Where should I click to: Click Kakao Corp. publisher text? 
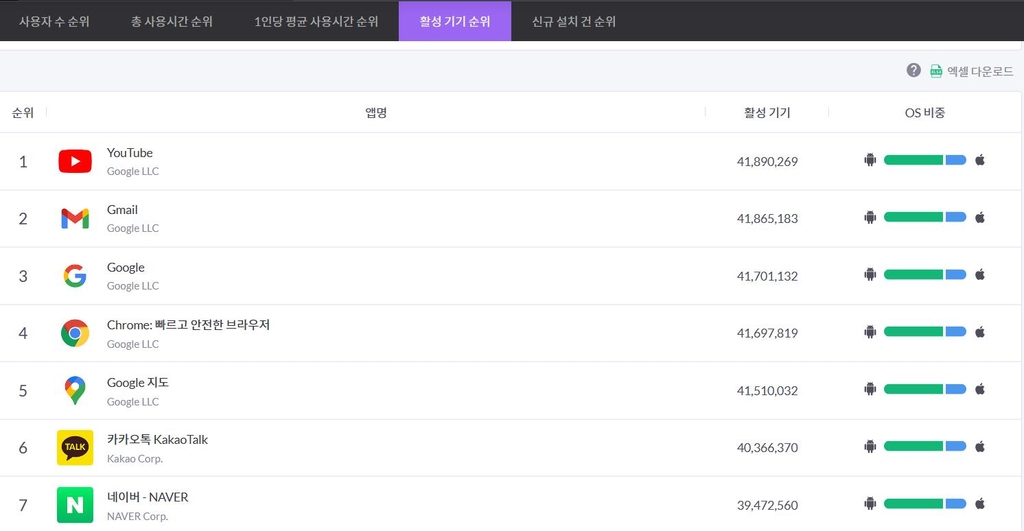pos(135,459)
